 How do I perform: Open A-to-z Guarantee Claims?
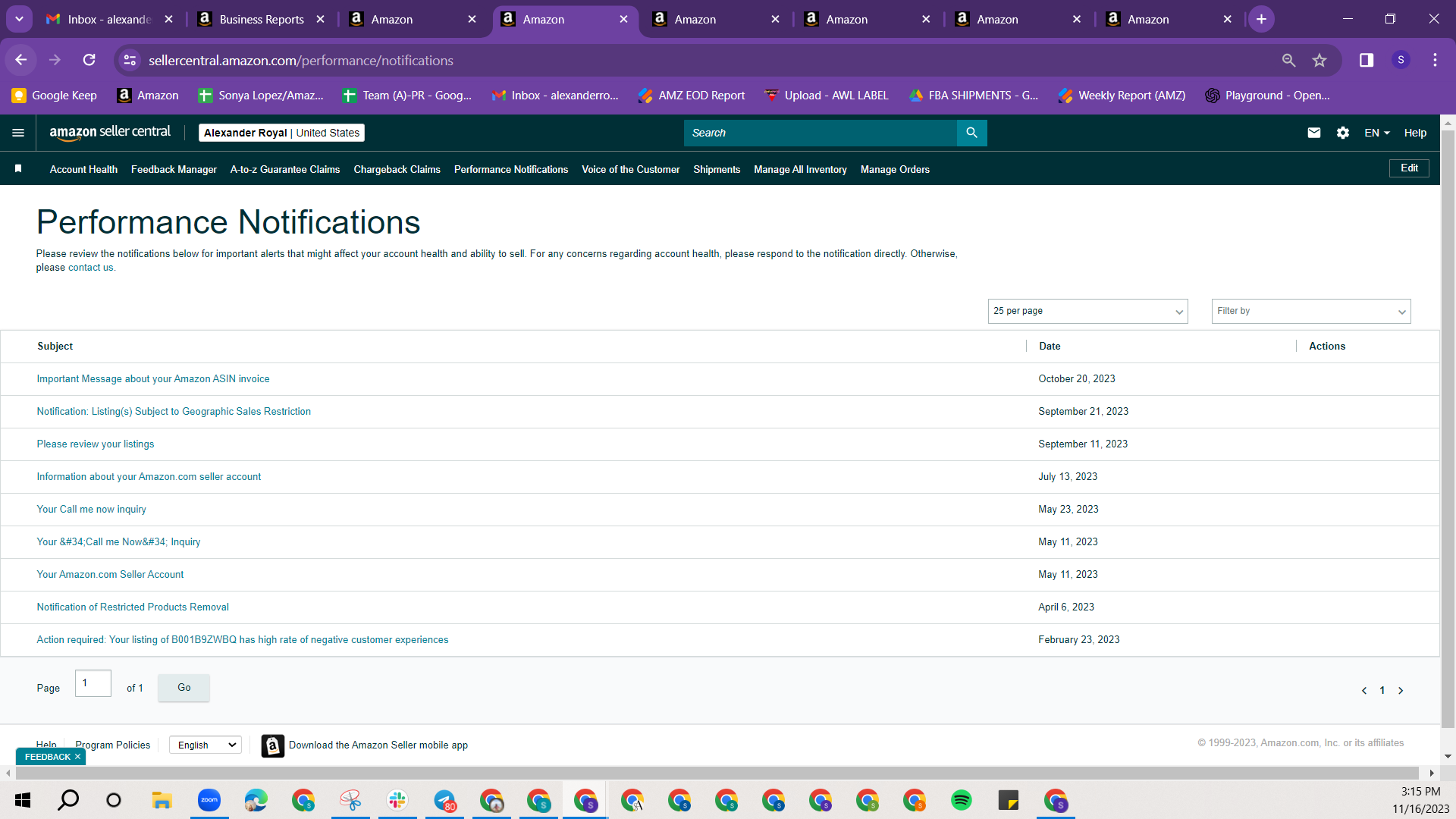285,169
